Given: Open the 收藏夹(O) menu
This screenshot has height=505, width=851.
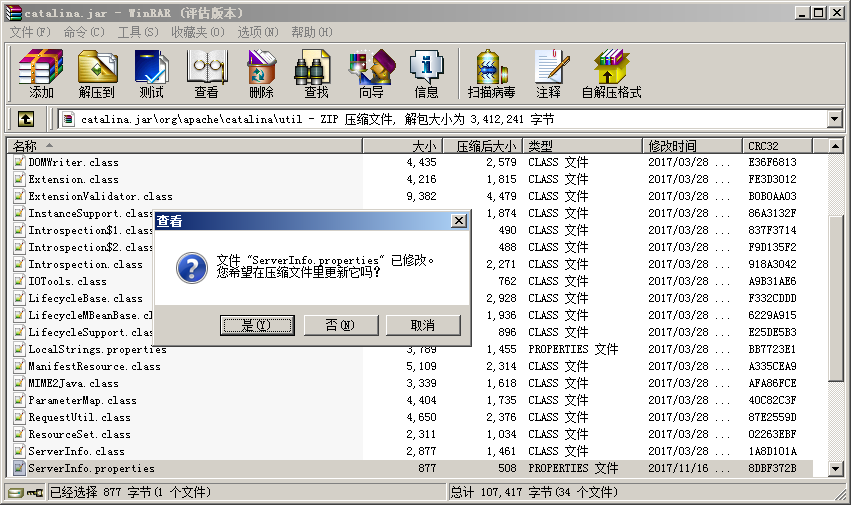Looking at the screenshot, I should pyautogui.click(x=198, y=32).
